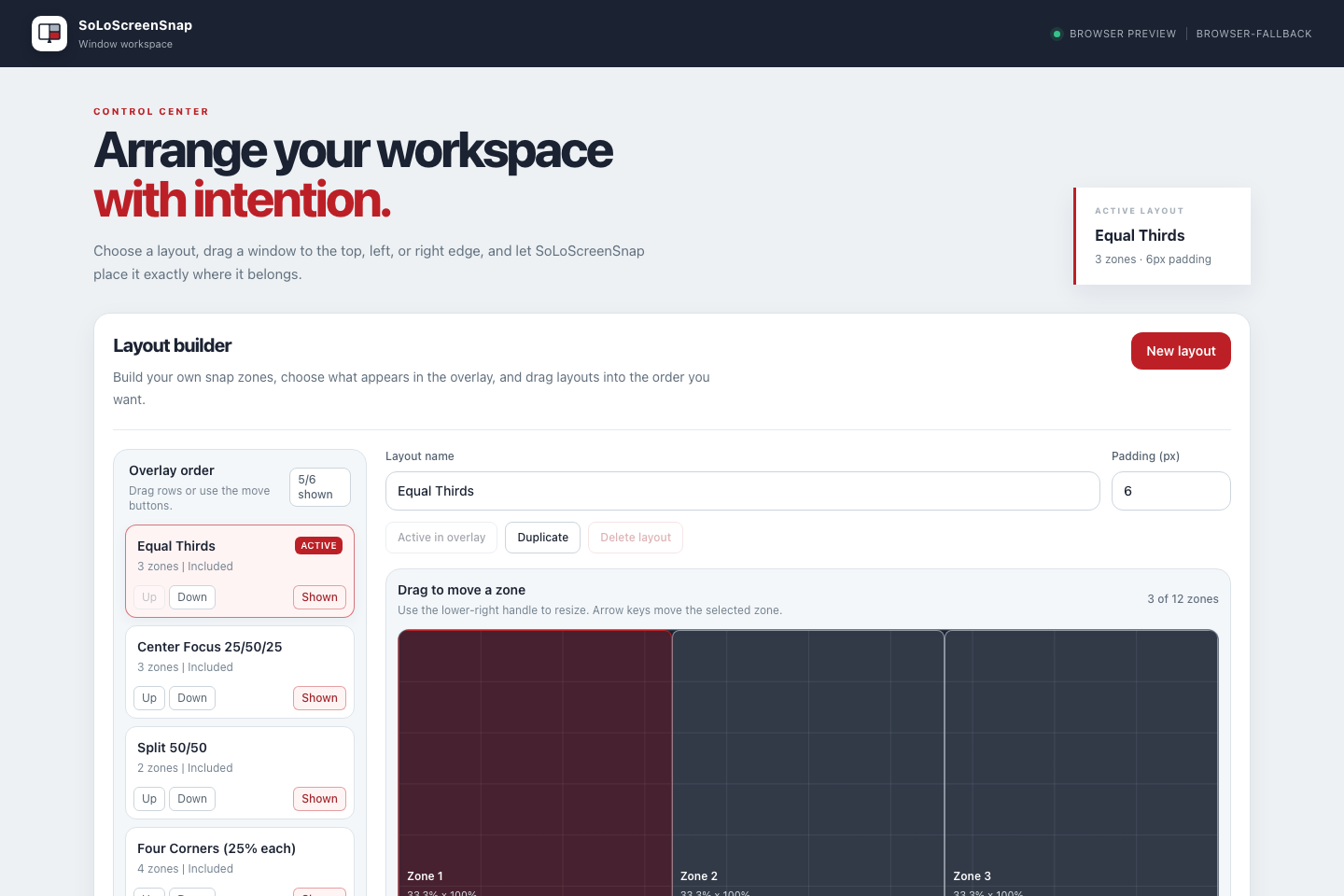
Task: Click the "BROWSER-FALLBACK" label
Action: pyautogui.click(x=1253, y=34)
